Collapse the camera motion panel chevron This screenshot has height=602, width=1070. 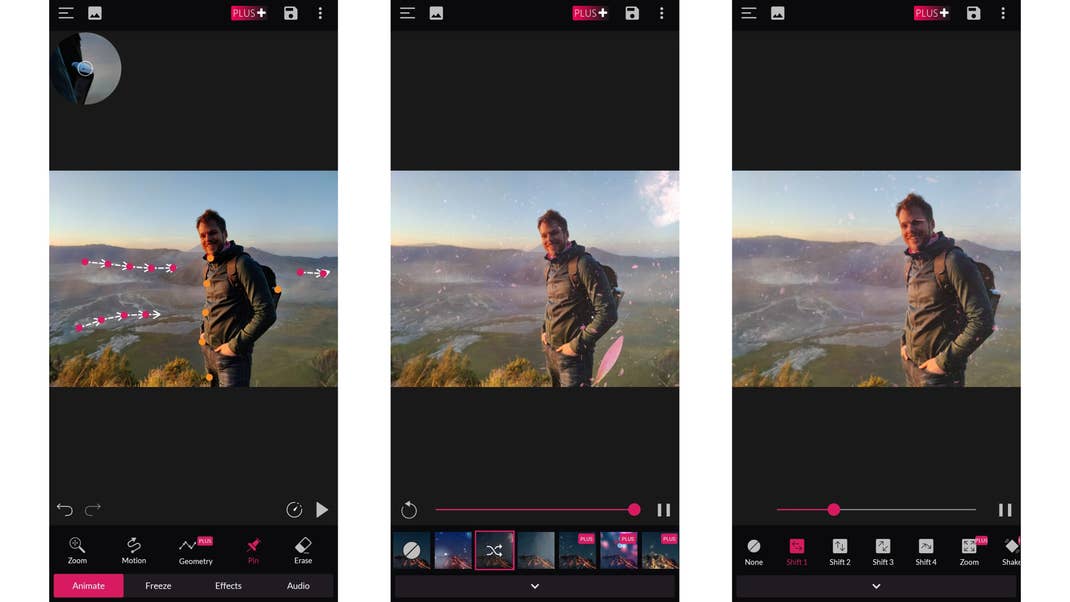pyautogui.click(x=876, y=586)
